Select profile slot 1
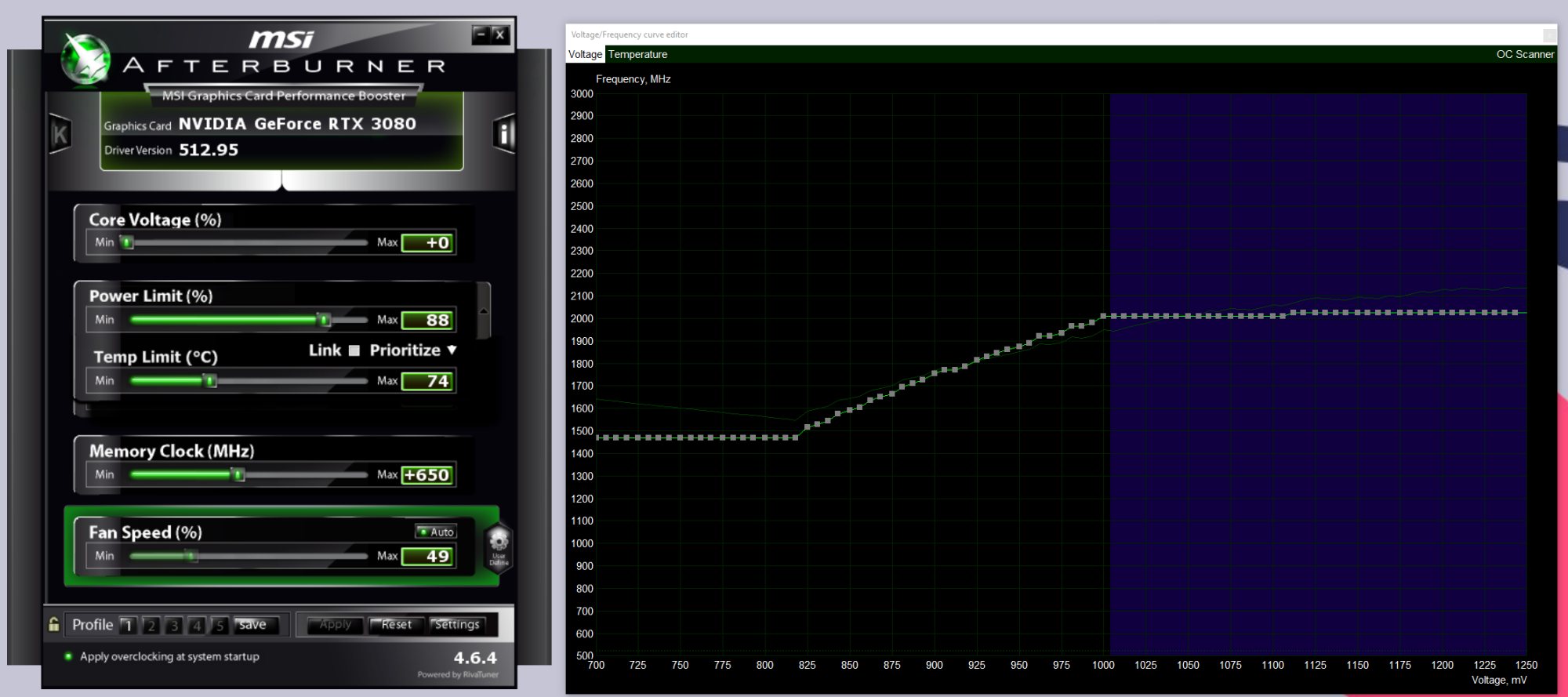This screenshot has width=1568, height=697. pyautogui.click(x=128, y=626)
